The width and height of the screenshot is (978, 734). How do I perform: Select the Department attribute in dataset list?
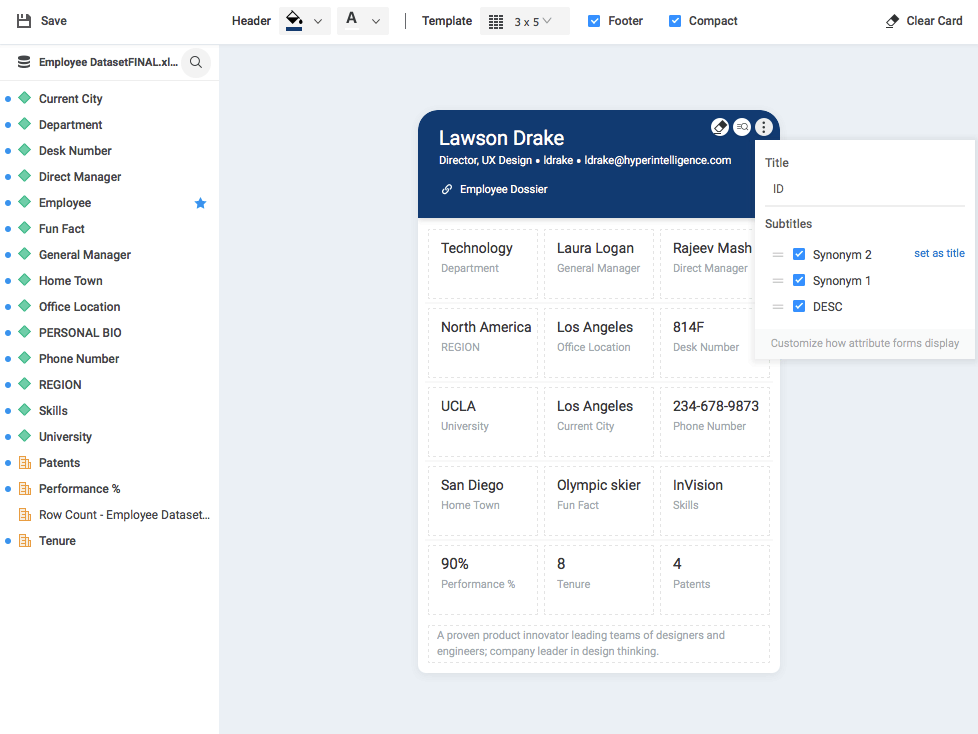[70, 125]
